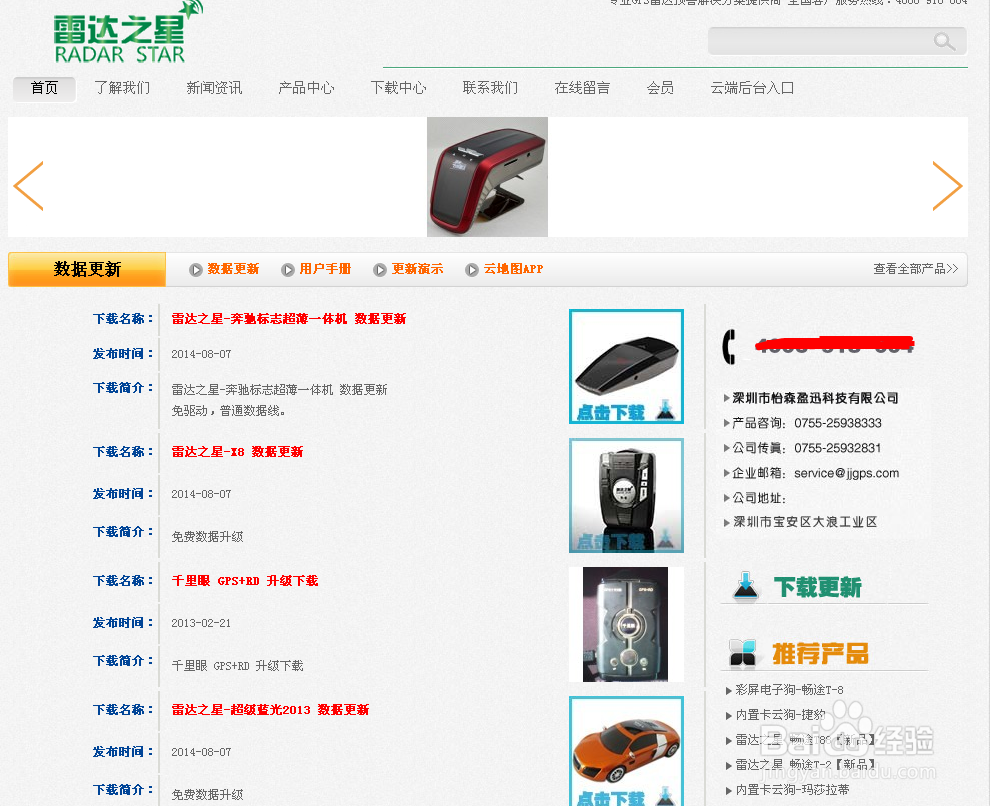The width and height of the screenshot is (990, 806).
Task: Click the X8 radar detector thumbnail
Action: 626,495
